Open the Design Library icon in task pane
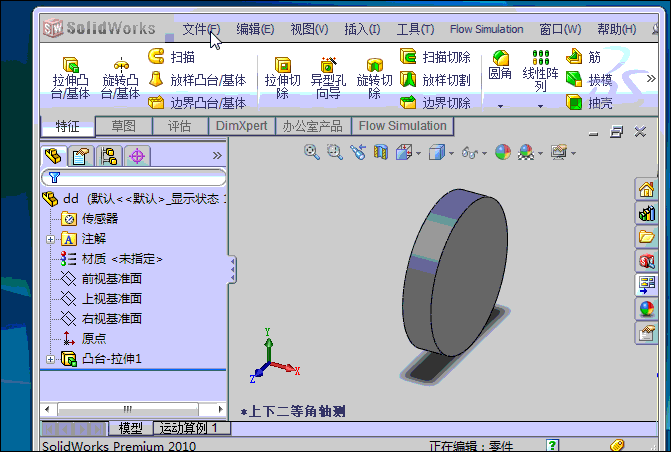671x452 pixels. click(646, 213)
